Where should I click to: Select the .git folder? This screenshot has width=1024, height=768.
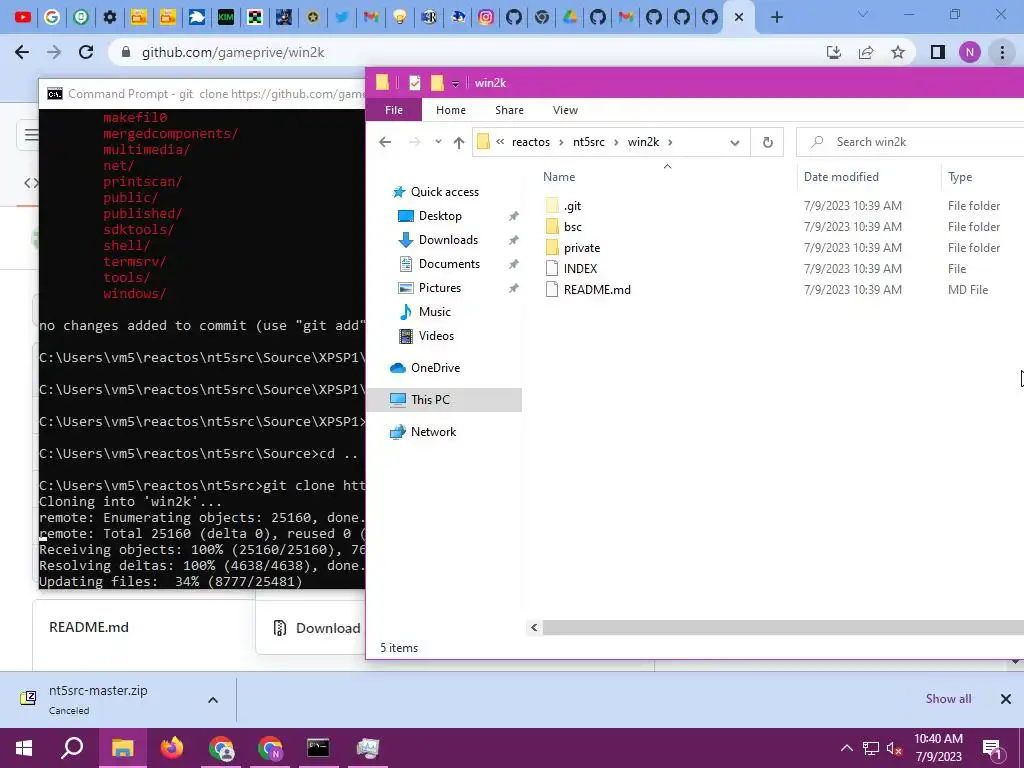pos(572,206)
